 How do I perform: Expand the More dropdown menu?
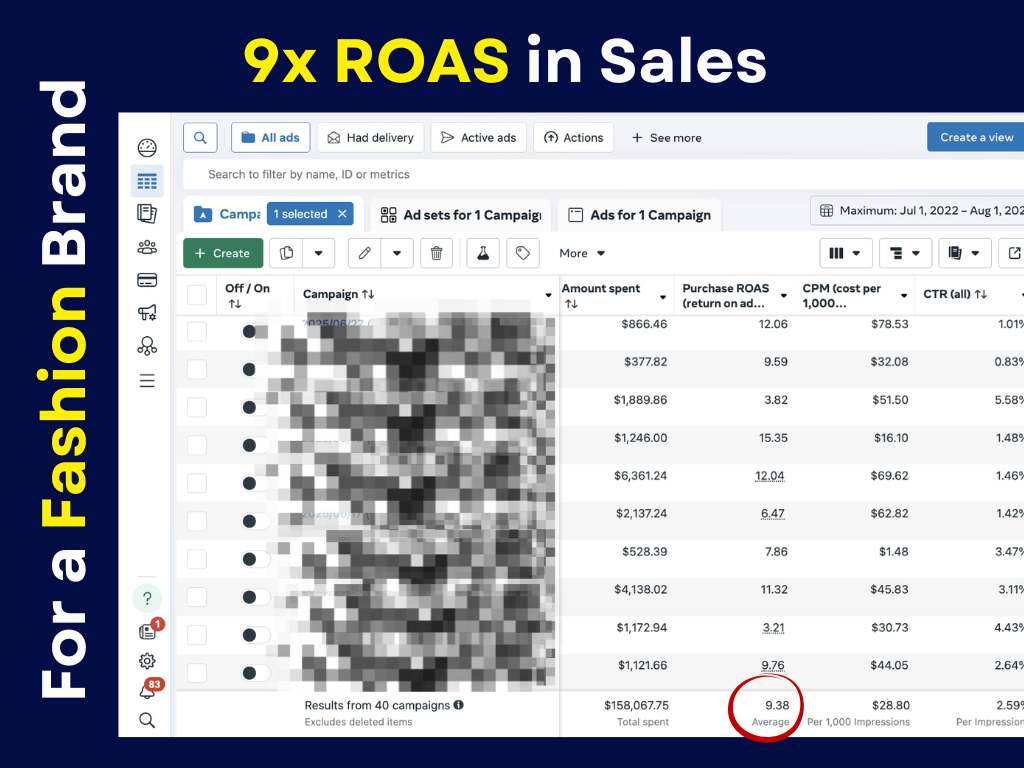tap(582, 253)
